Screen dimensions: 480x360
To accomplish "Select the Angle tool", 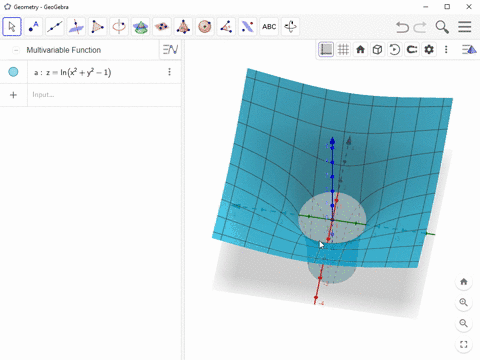I will (x=226, y=27).
